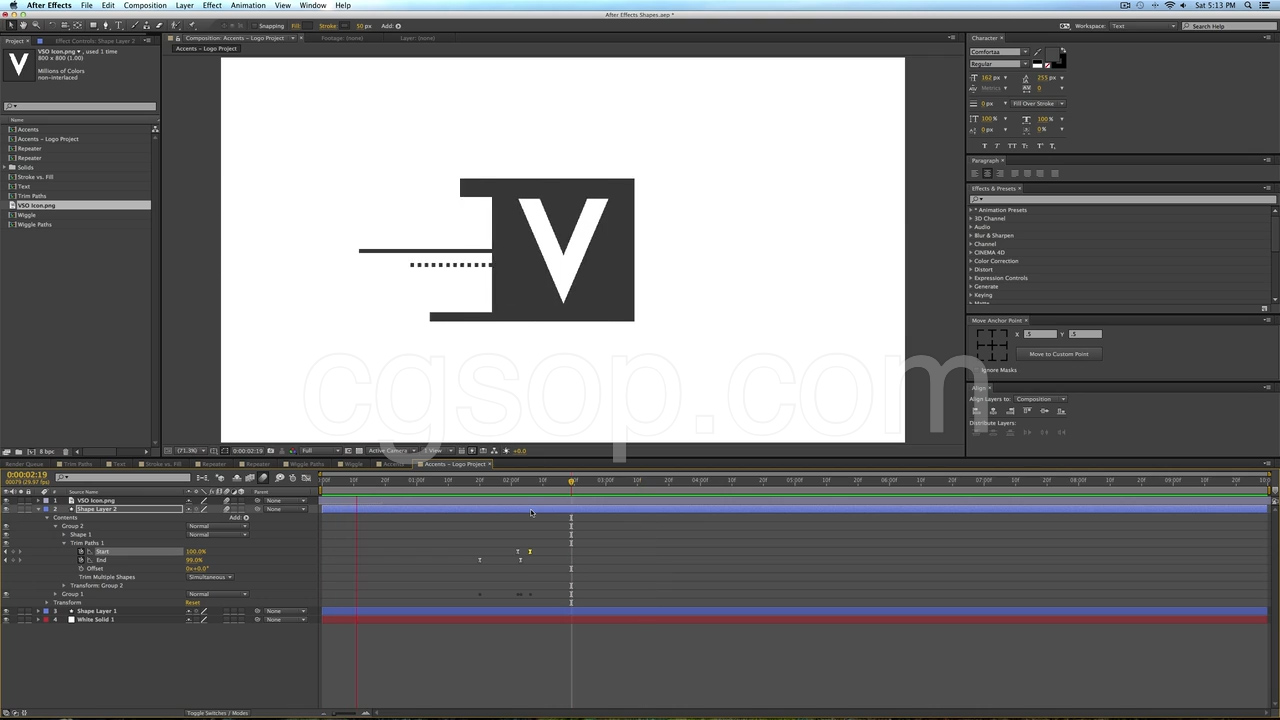Viewport: 1280px width, 720px height.
Task: Collapse Shape Layer 2 properties
Action: click(38, 509)
